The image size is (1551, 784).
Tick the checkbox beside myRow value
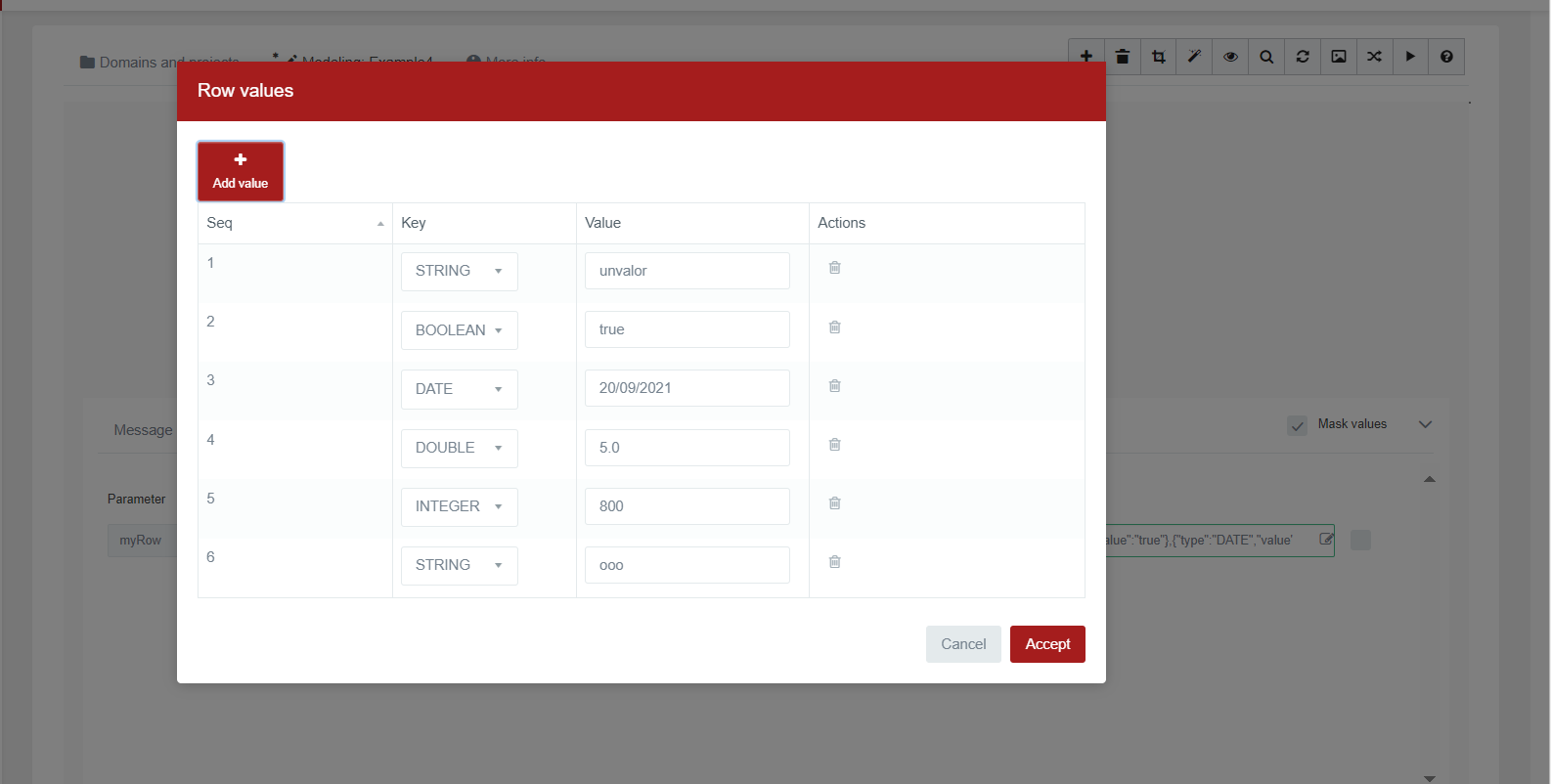point(1360,540)
